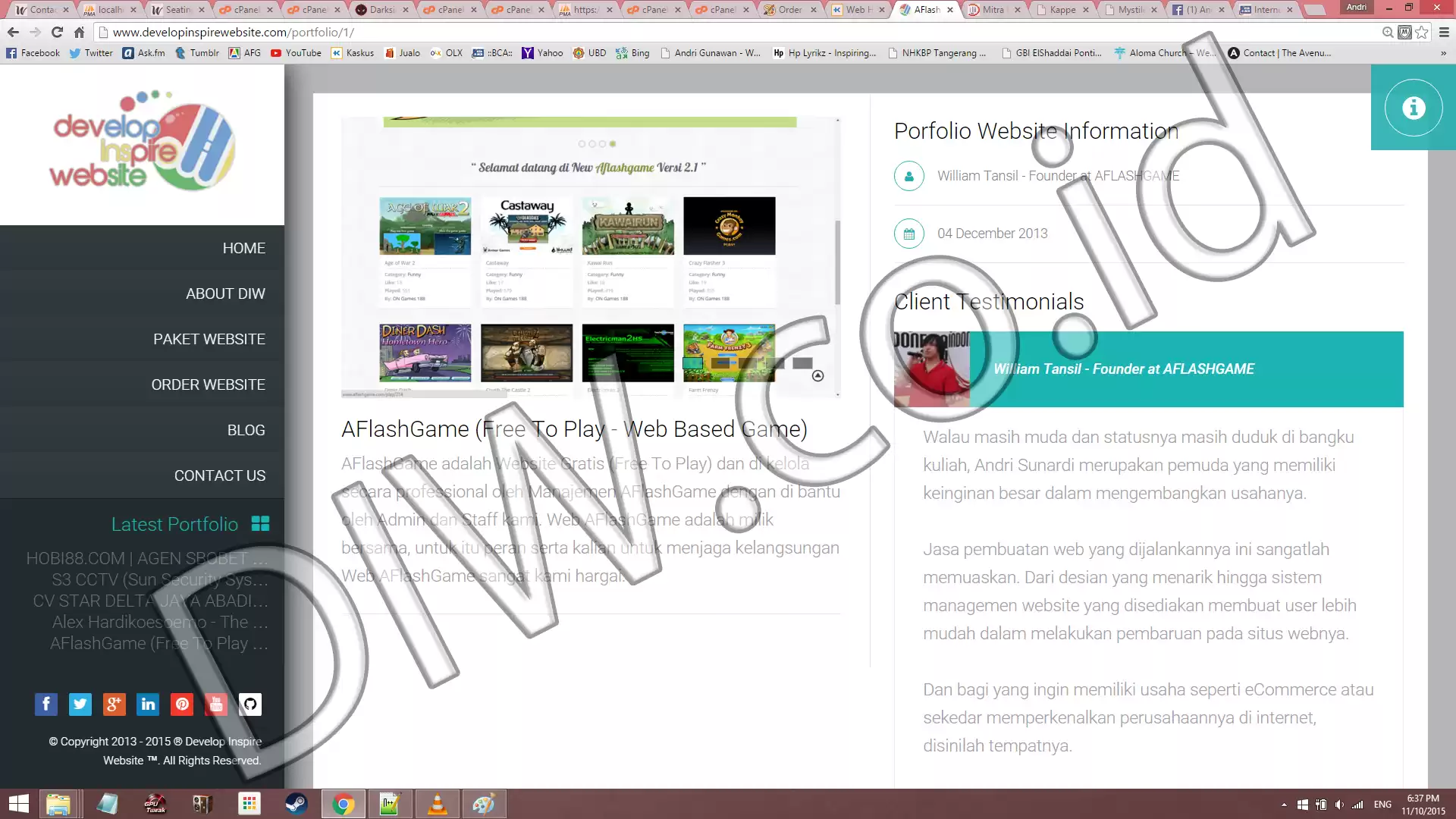Go to browser home page icon
1456x819 pixels.
79,32
